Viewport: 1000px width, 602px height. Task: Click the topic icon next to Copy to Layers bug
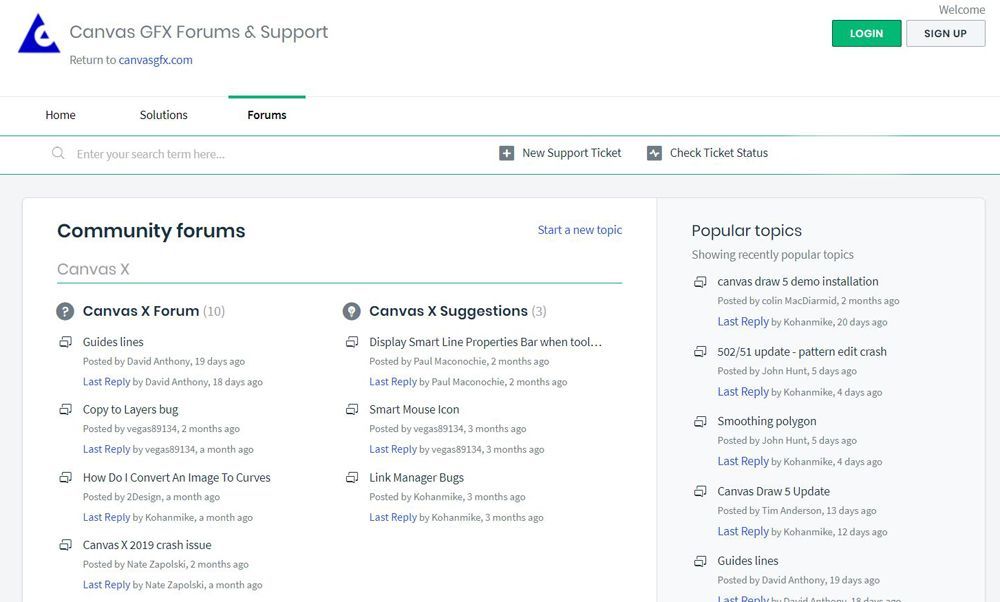click(66, 409)
